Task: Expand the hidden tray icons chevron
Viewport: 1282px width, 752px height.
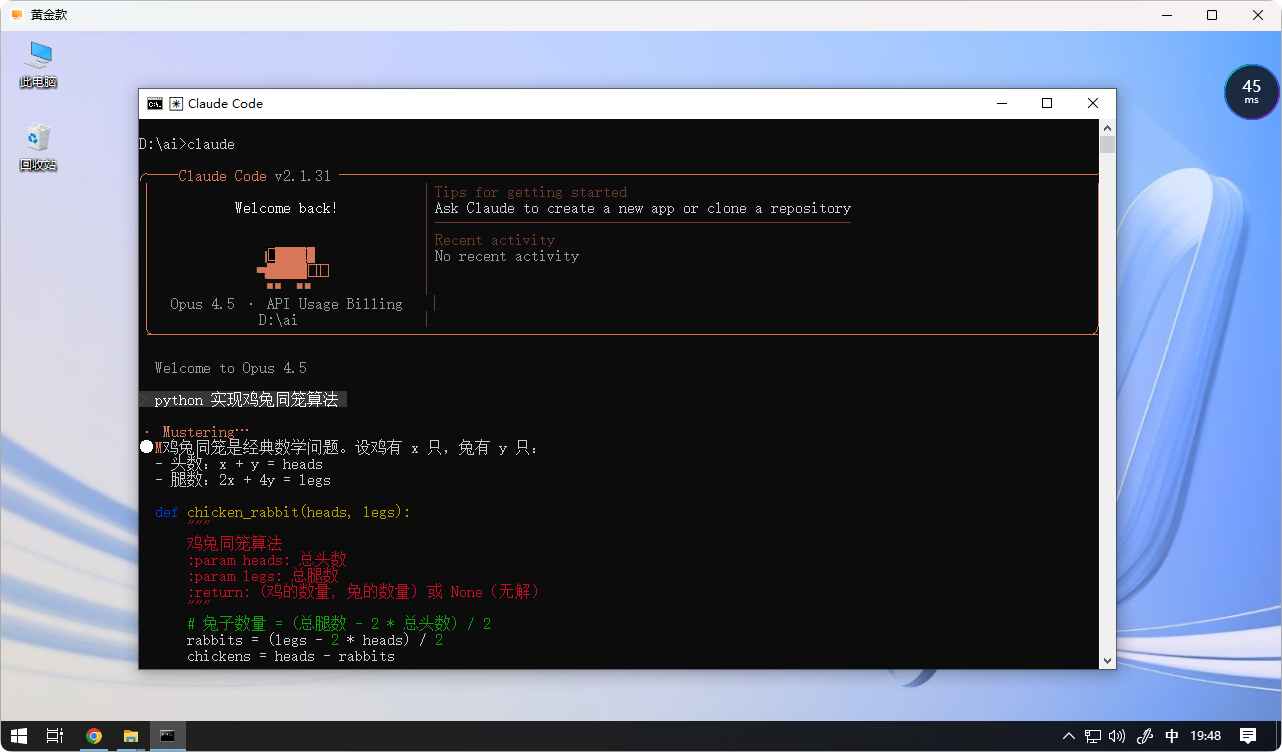Action: (1069, 736)
